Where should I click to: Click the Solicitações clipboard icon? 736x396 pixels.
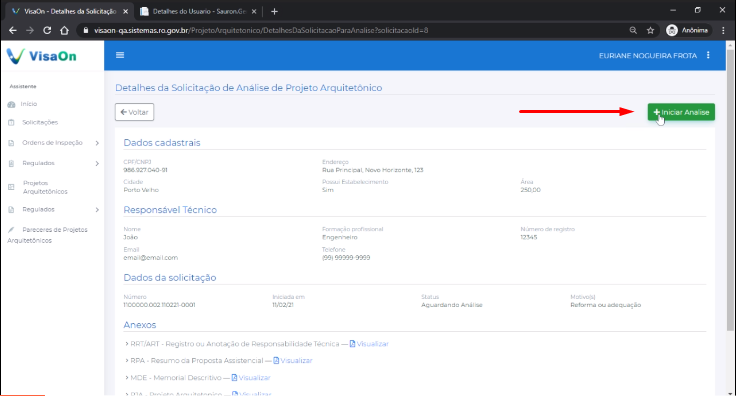pos(11,123)
